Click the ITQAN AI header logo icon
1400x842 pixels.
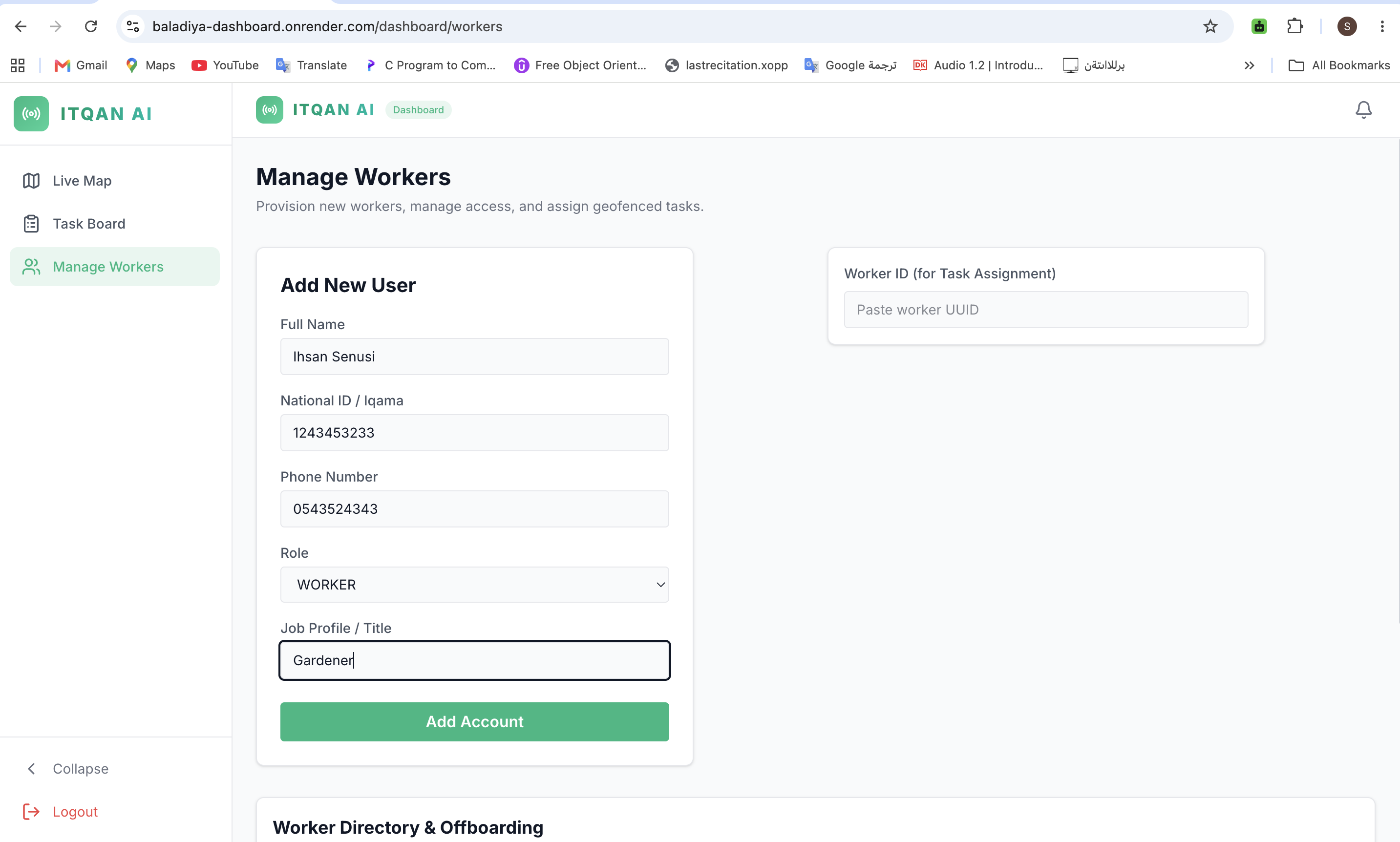point(270,109)
